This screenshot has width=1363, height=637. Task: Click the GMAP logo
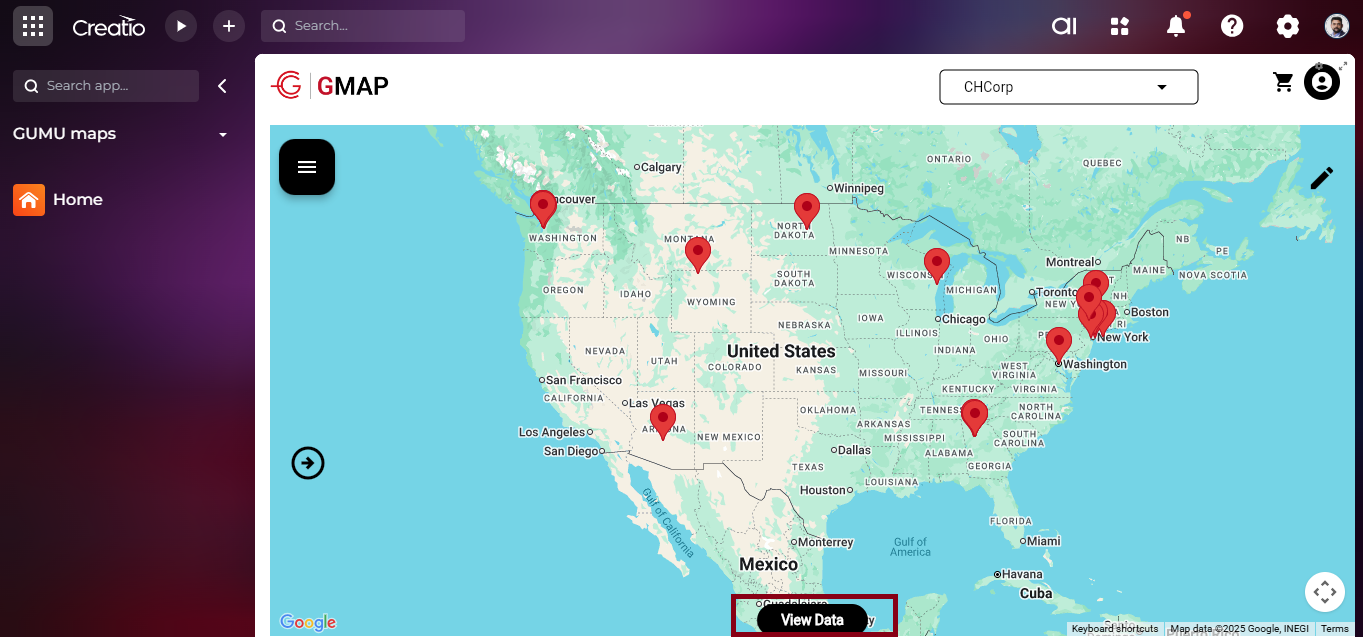330,86
